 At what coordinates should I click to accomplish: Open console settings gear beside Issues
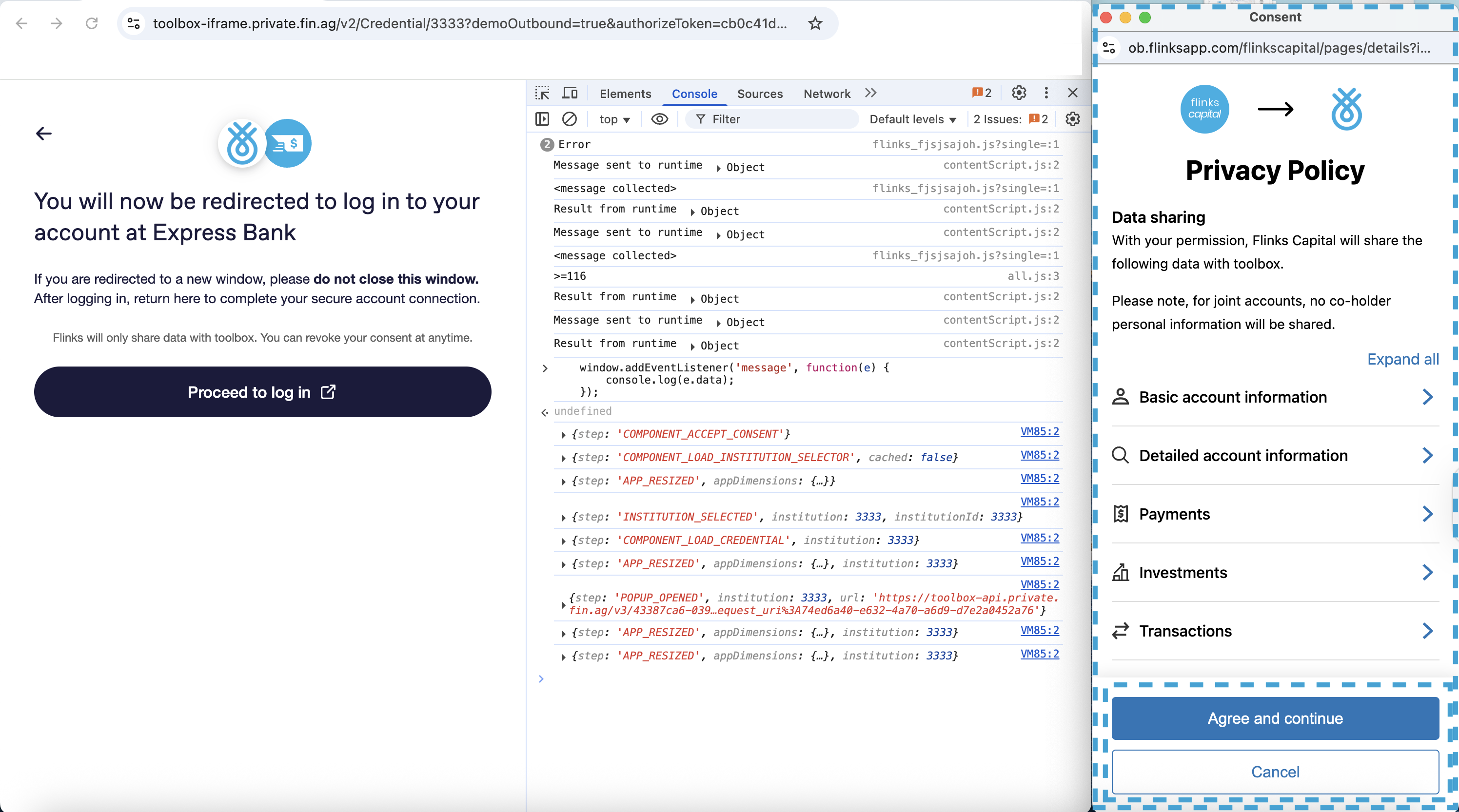tap(1072, 119)
